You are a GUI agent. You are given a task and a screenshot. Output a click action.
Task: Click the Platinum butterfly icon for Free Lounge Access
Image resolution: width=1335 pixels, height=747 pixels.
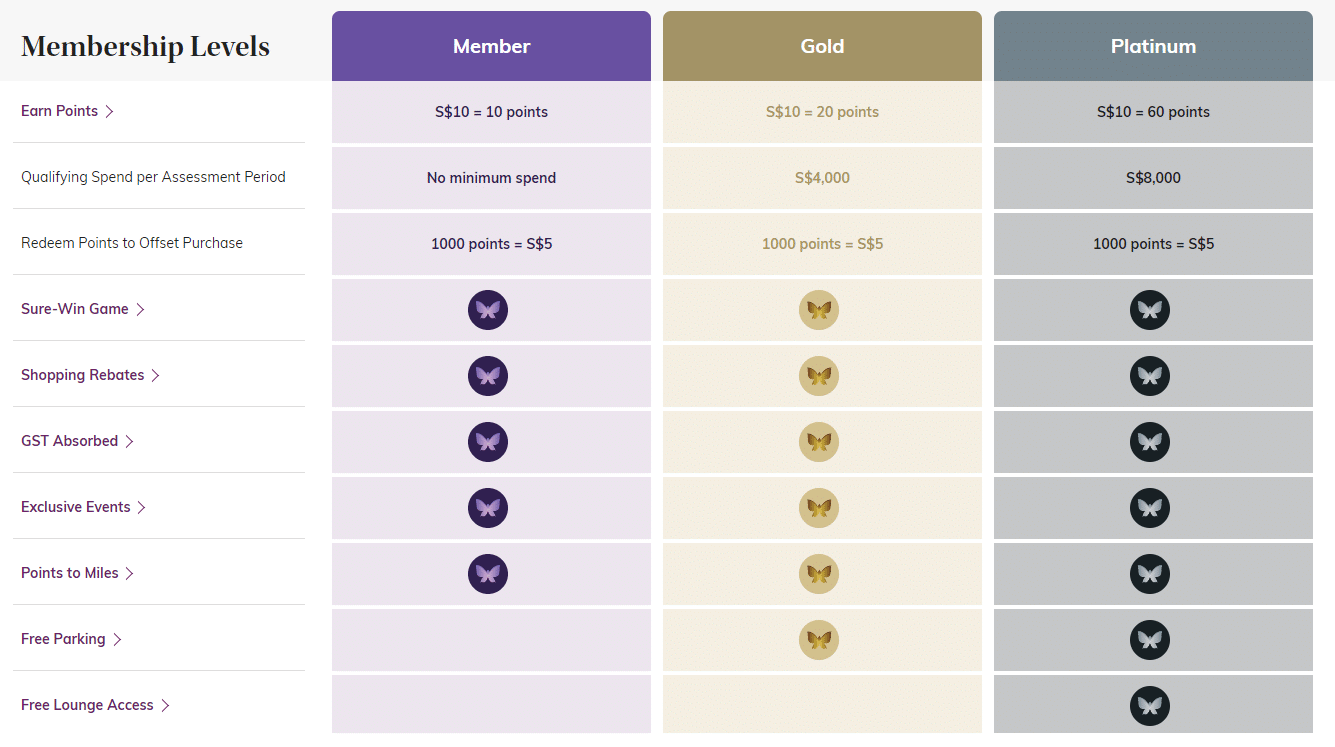coord(1150,706)
